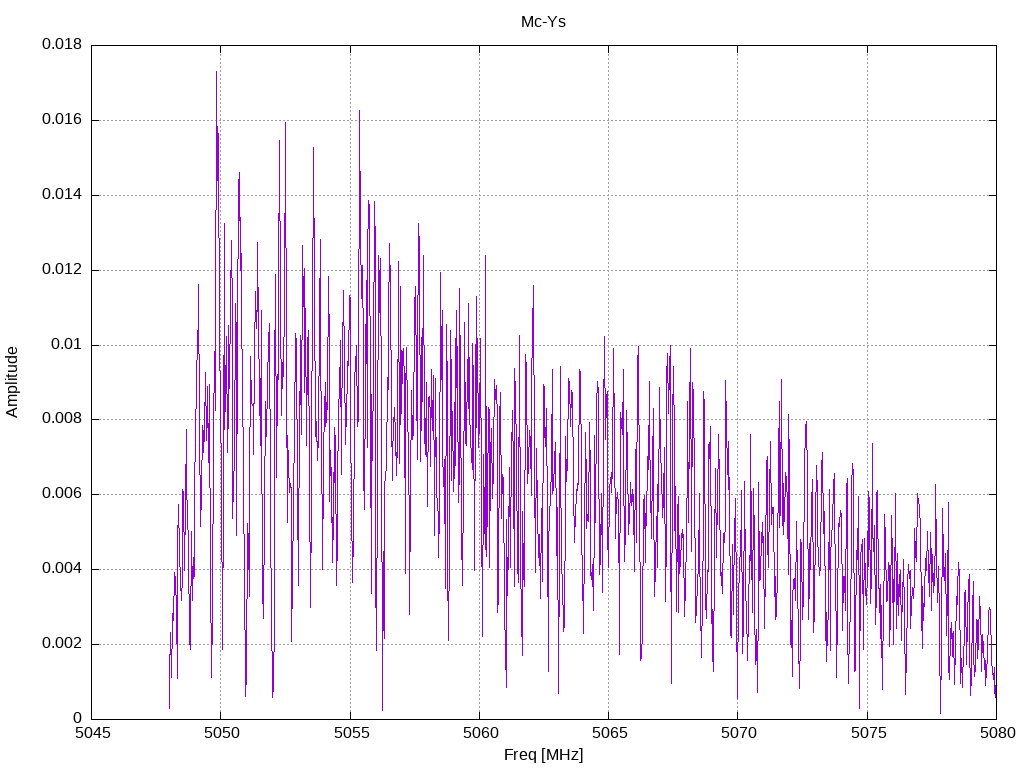
Task: Click x-axis tick label 5050
Action: pyautogui.click(x=221, y=733)
